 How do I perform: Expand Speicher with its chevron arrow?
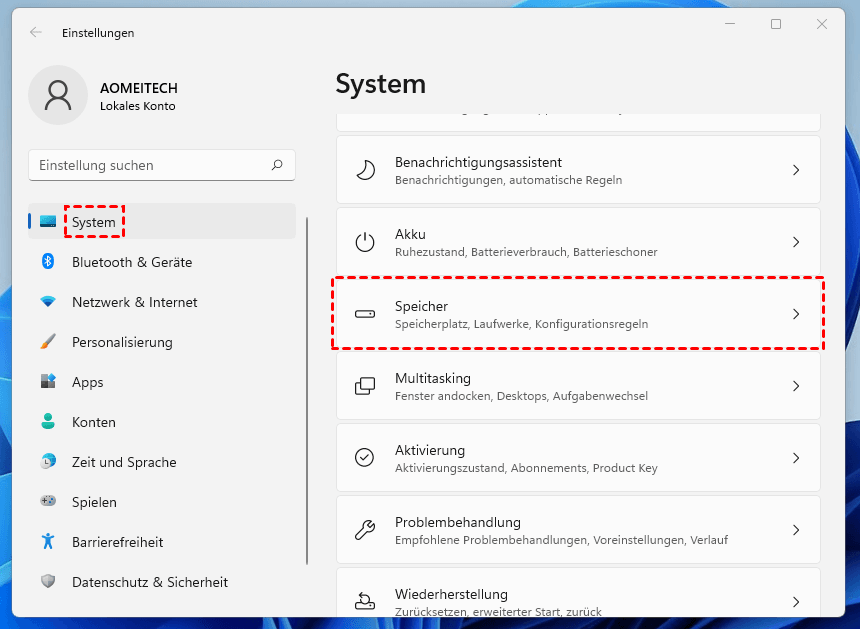click(x=796, y=314)
